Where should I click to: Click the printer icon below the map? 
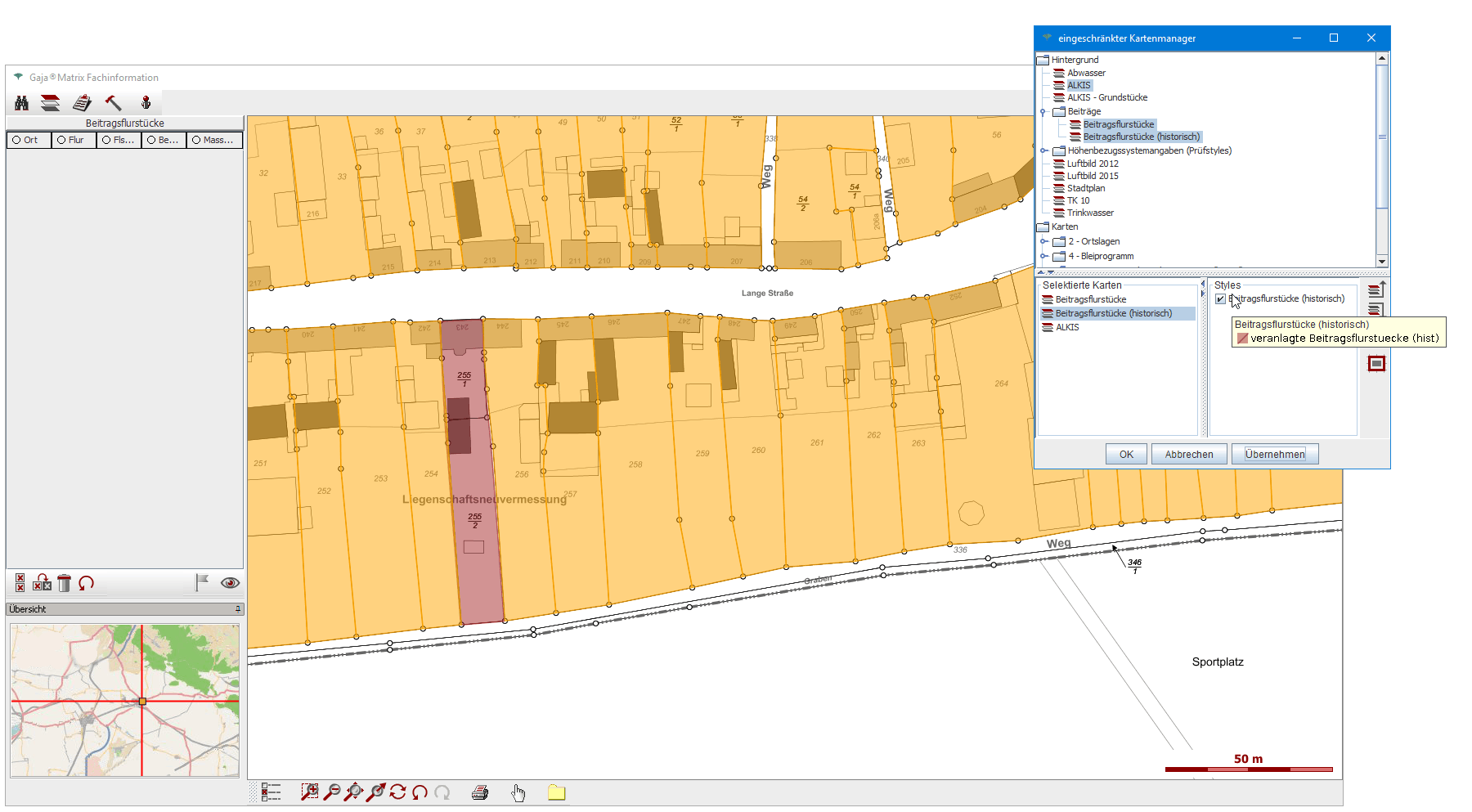[480, 792]
